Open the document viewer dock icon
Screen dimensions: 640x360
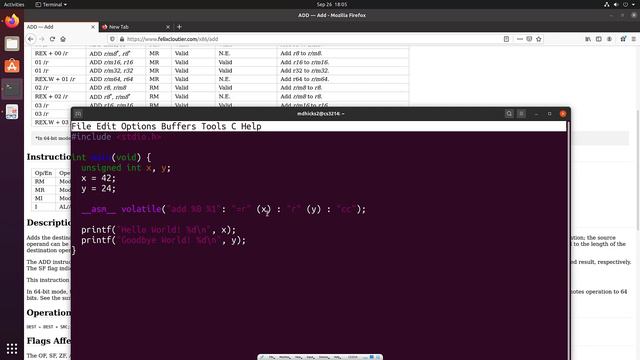12,111
